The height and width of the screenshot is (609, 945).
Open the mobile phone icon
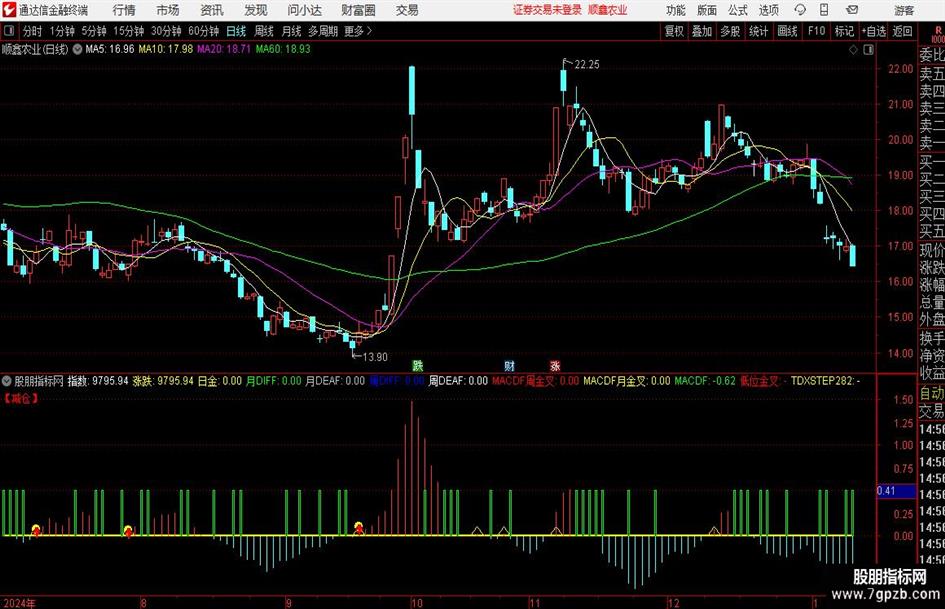824,10
